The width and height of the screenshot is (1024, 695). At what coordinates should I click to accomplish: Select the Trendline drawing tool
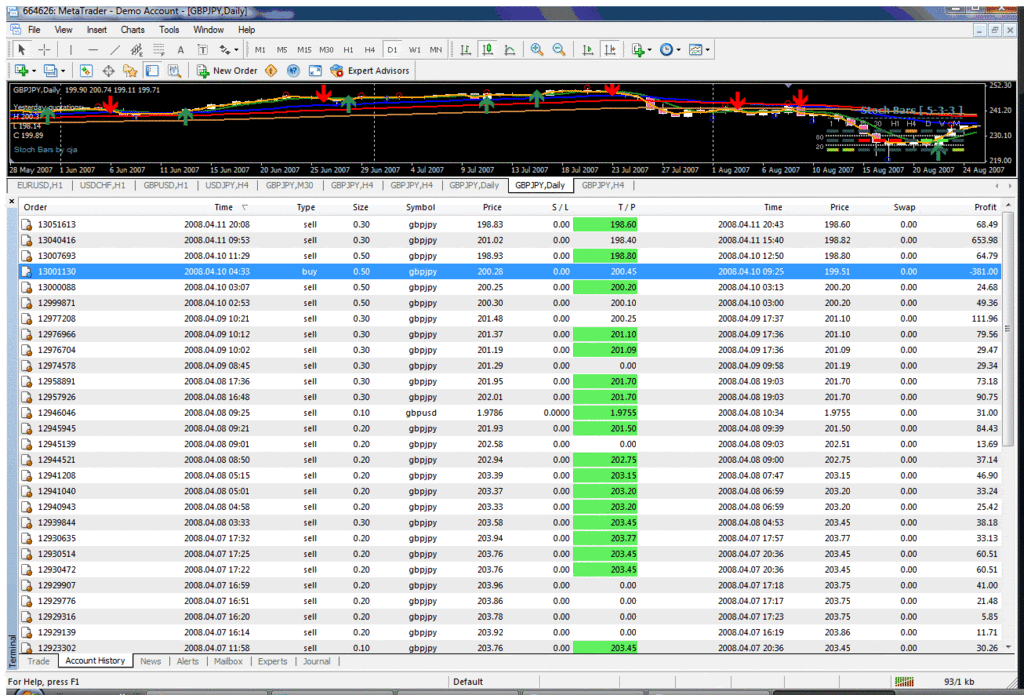[115, 50]
